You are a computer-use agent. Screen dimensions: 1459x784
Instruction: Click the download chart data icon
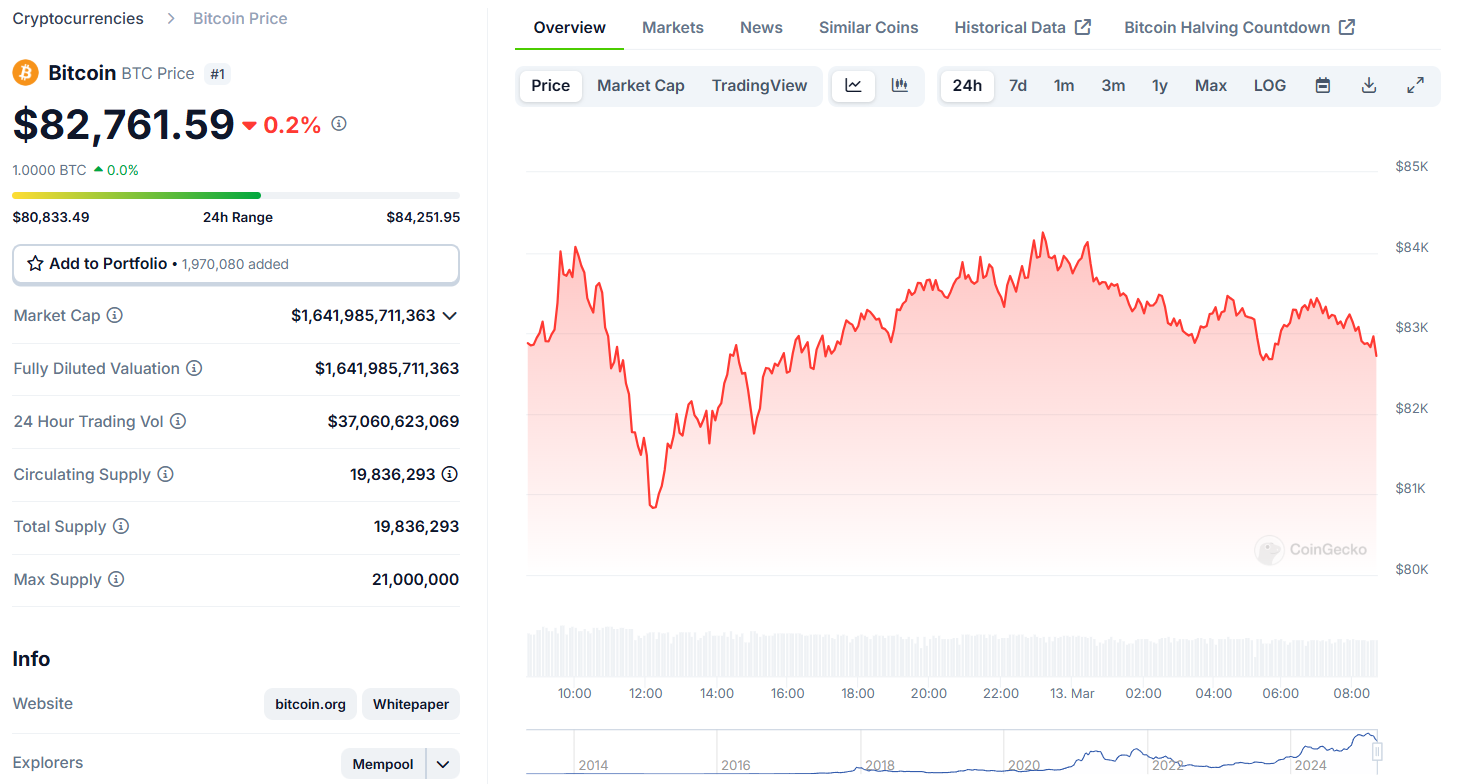[1369, 86]
